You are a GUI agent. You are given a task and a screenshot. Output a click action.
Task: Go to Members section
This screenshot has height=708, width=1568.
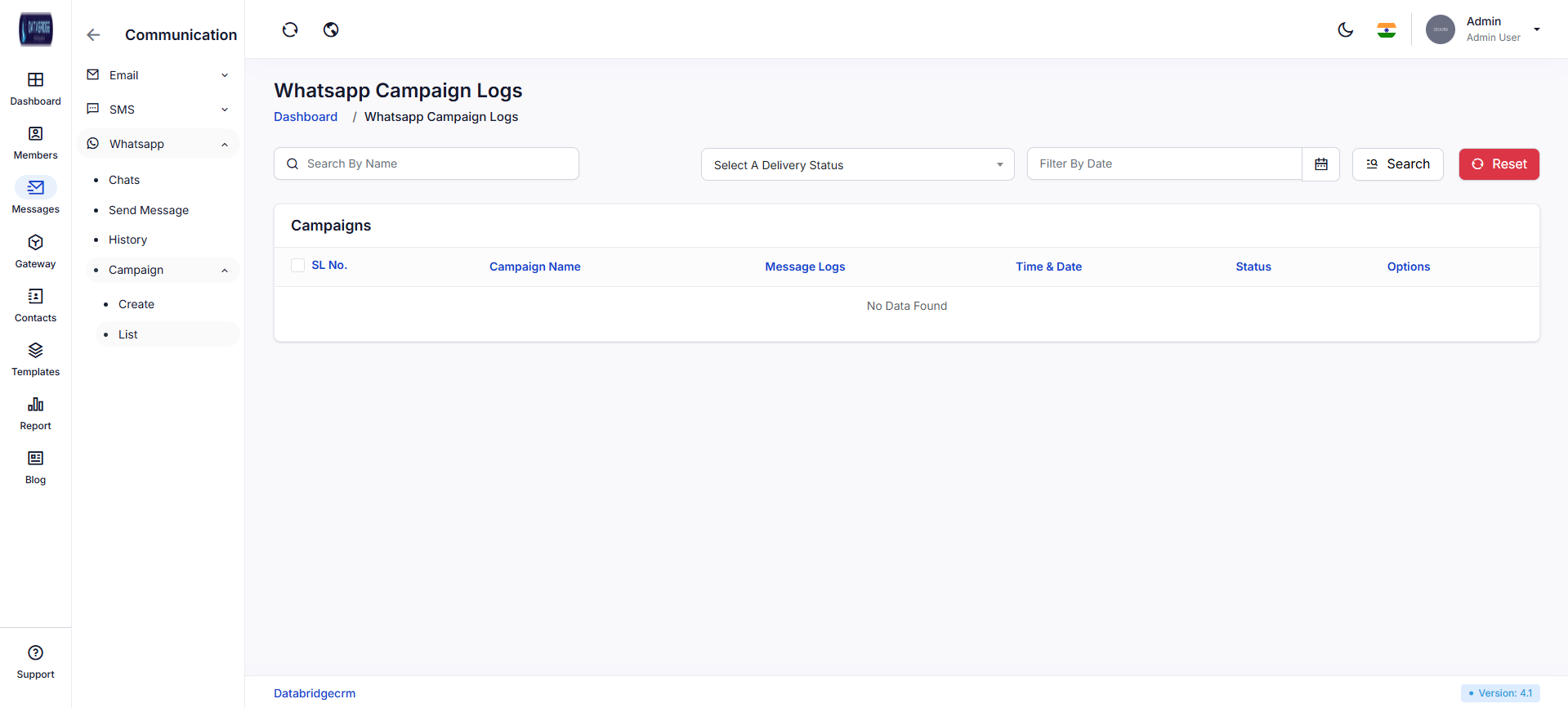[x=35, y=142]
